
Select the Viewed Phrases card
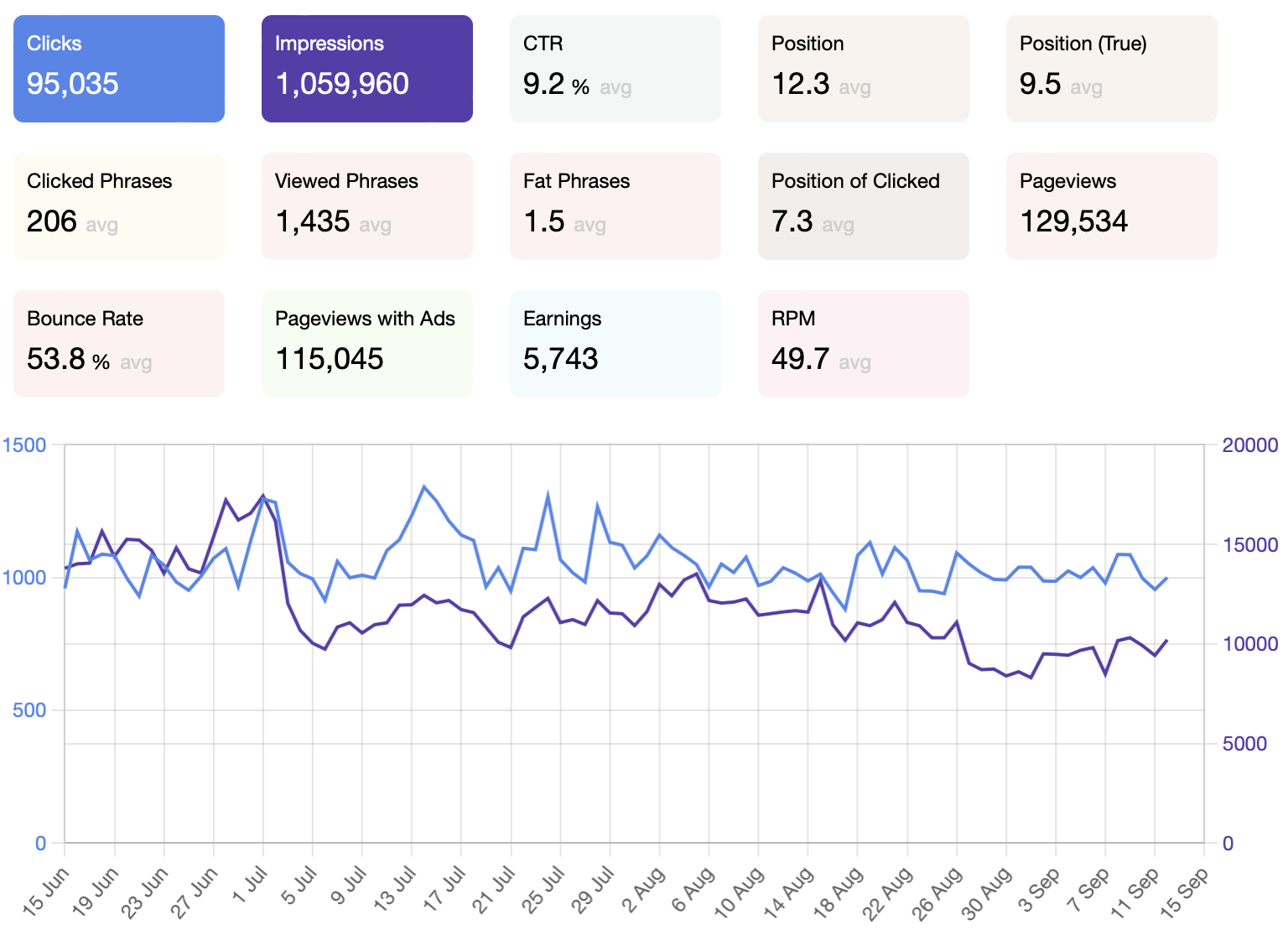367,206
